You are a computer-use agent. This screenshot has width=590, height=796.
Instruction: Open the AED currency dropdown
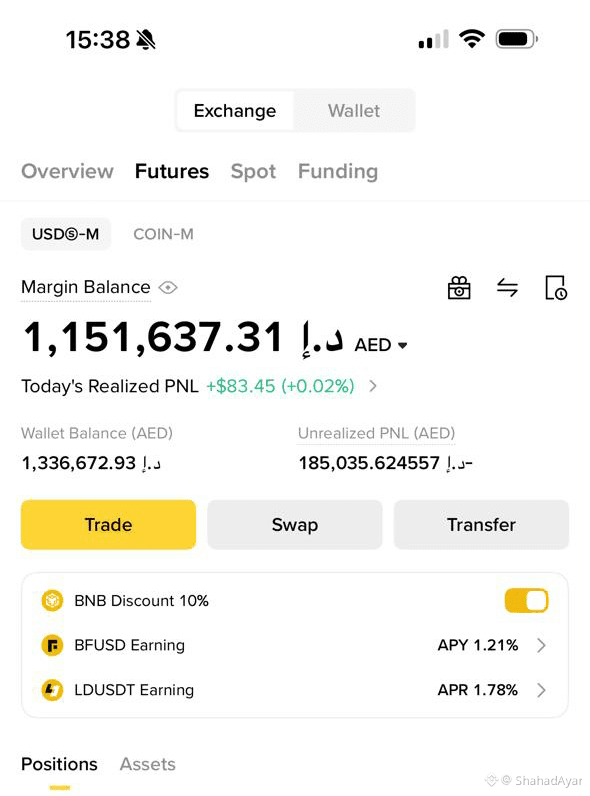pyautogui.click(x=381, y=345)
